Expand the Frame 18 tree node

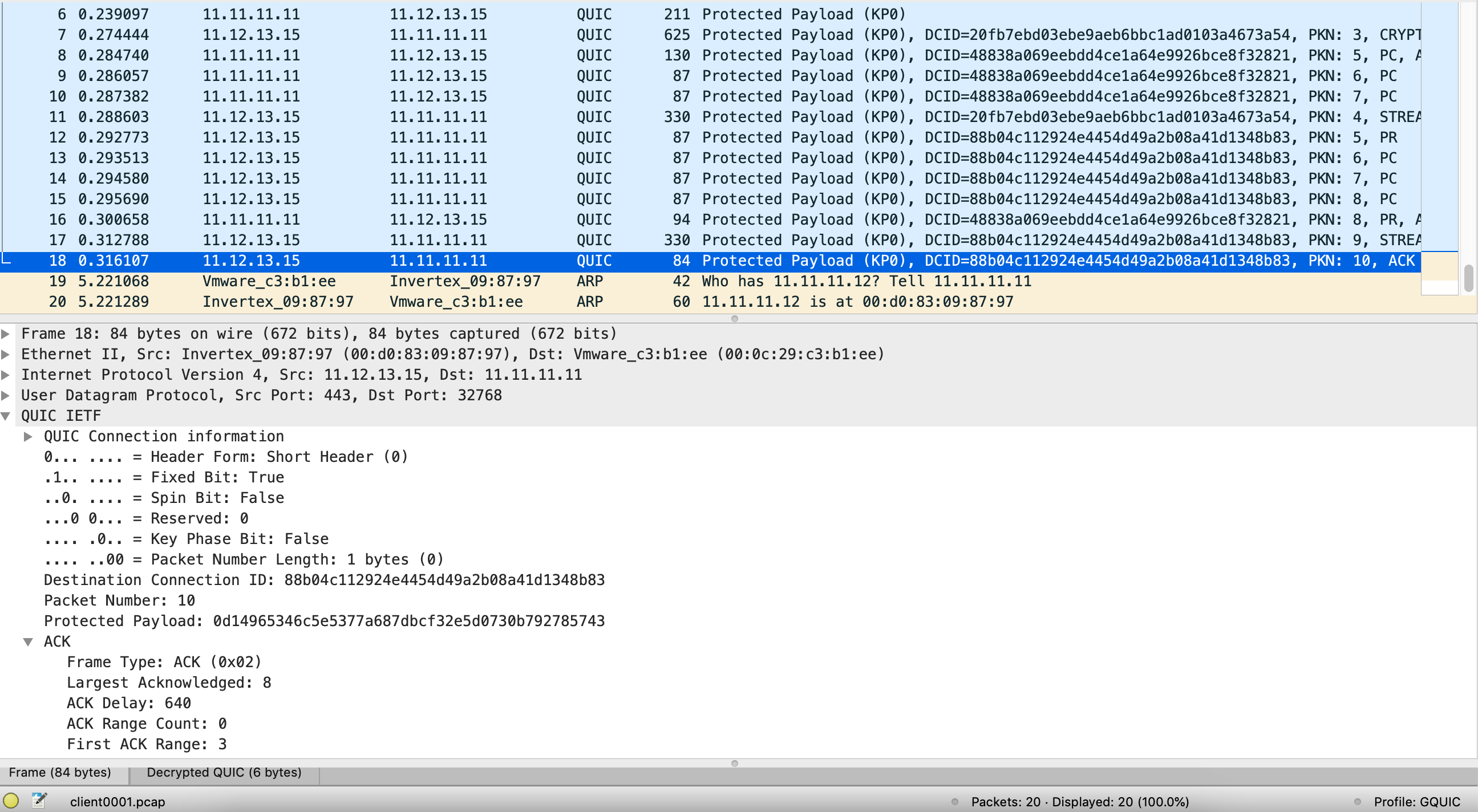point(6,334)
